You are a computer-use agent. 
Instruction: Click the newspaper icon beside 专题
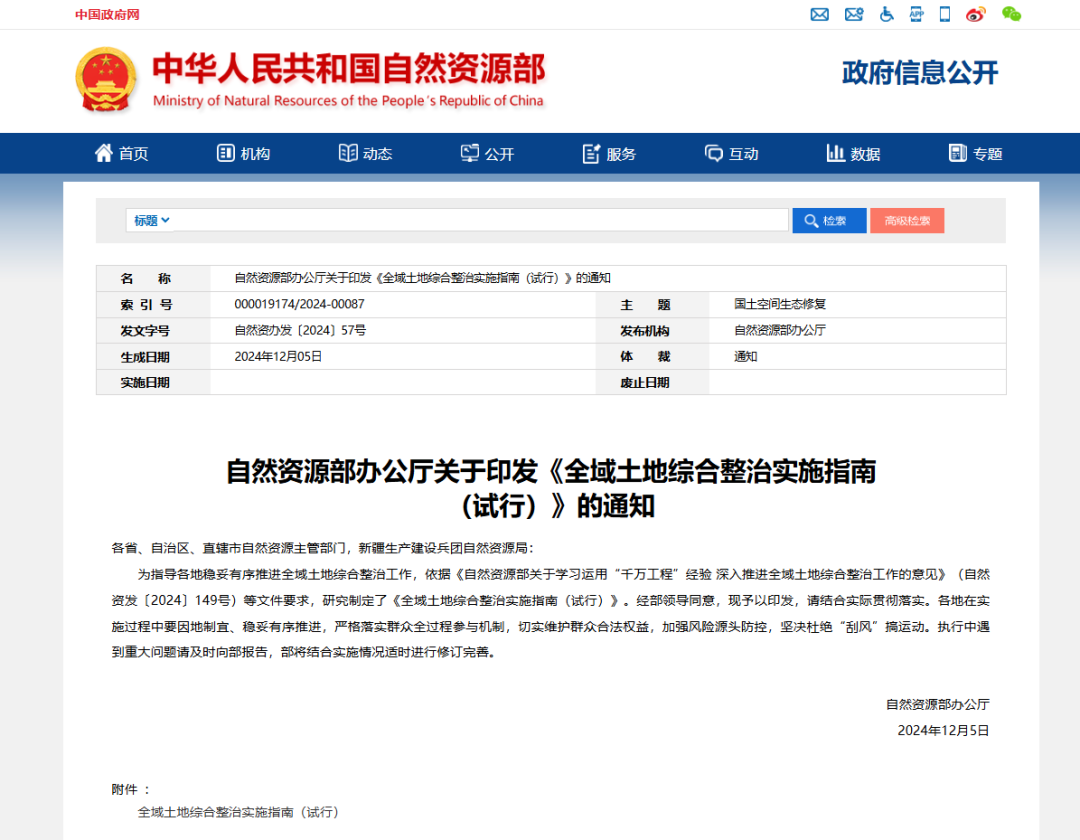(x=957, y=153)
